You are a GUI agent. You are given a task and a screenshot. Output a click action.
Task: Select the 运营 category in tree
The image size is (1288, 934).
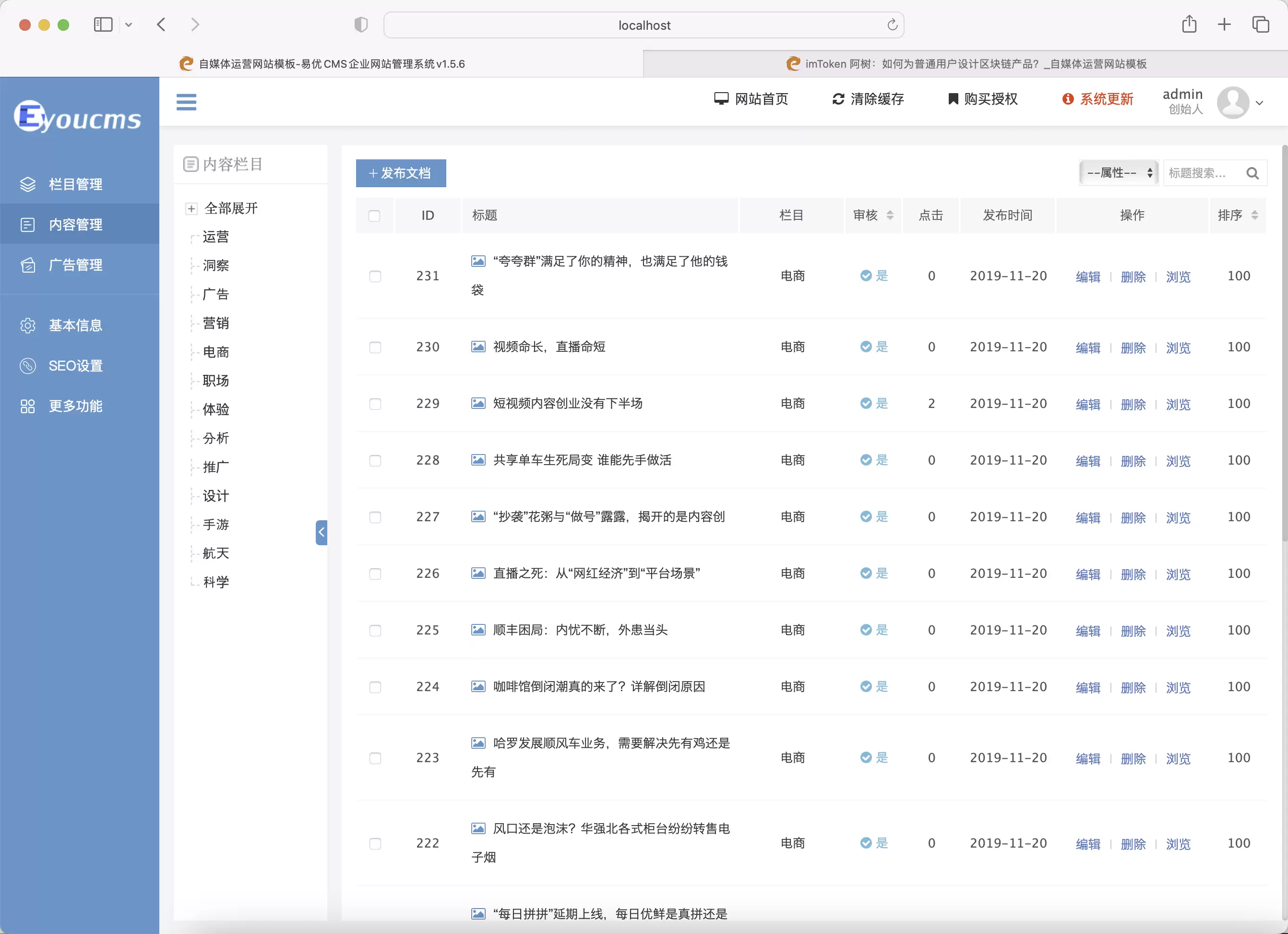coord(216,237)
